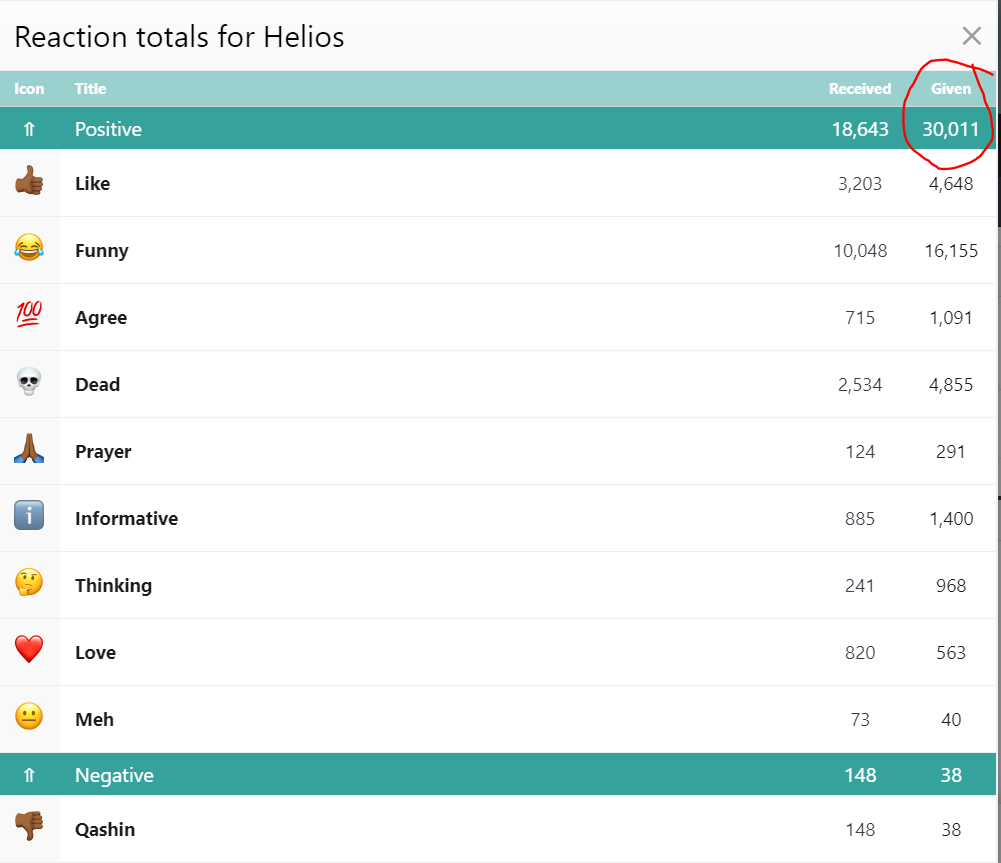The width and height of the screenshot is (1001, 863).
Task: Open the Like received count 3,203
Action: click(860, 184)
